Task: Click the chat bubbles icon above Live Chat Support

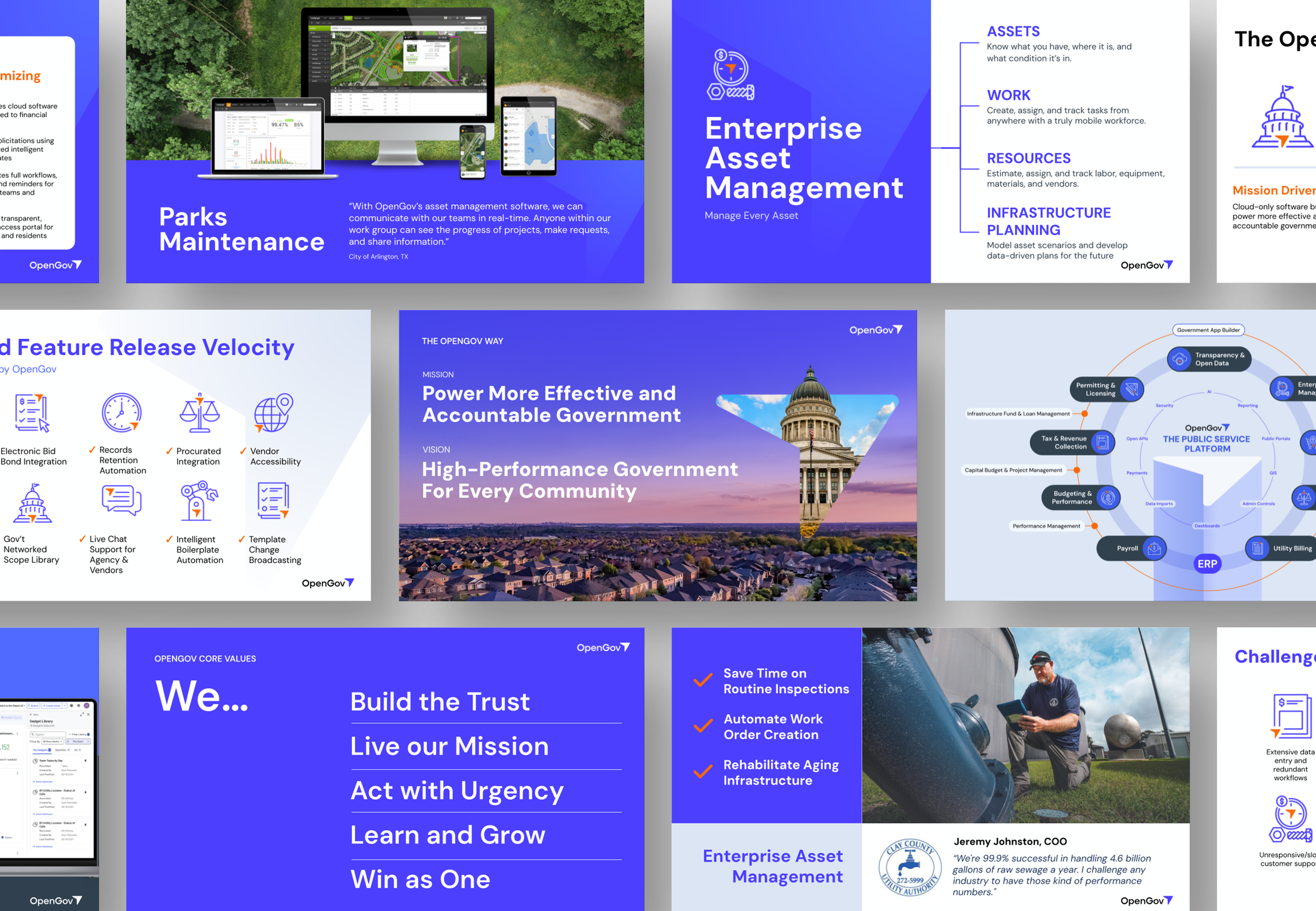Action: point(121,500)
